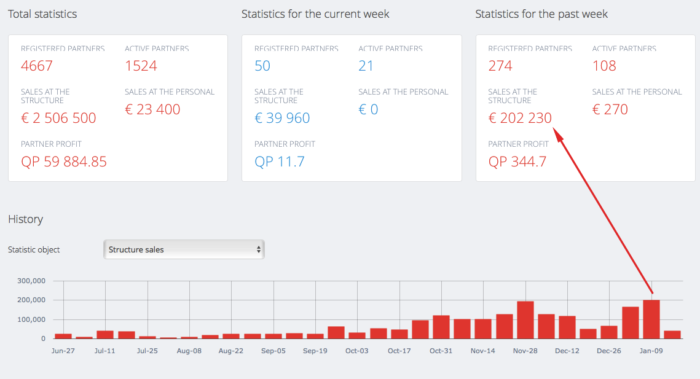Image resolution: width=700 pixels, height=379 pixels.
Task: Click total active partners value 1524
Action: (141, 66)
